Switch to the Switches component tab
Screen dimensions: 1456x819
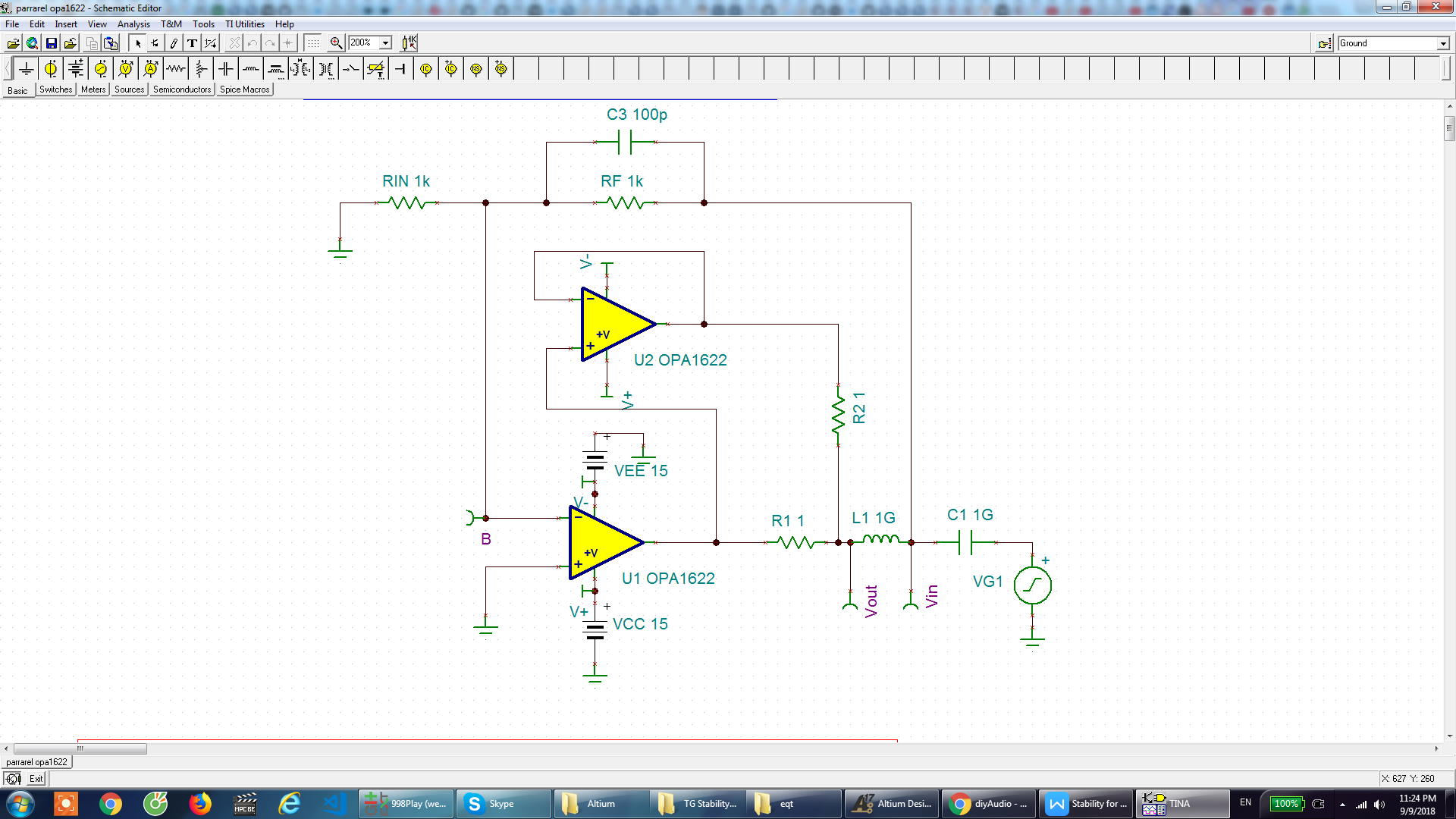55,89
